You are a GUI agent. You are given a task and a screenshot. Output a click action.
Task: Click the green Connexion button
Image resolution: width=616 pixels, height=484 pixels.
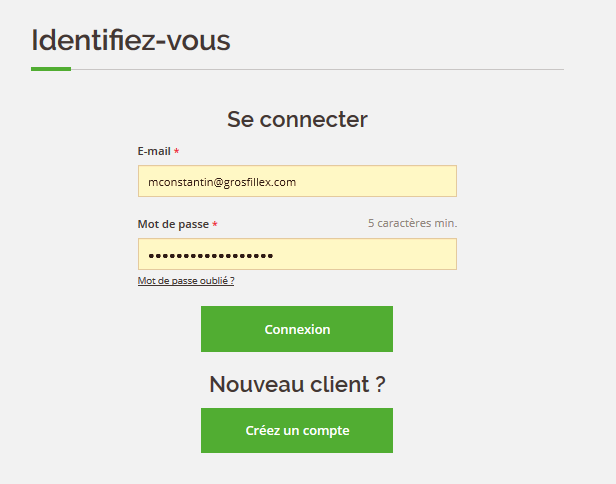pos(297,329)
